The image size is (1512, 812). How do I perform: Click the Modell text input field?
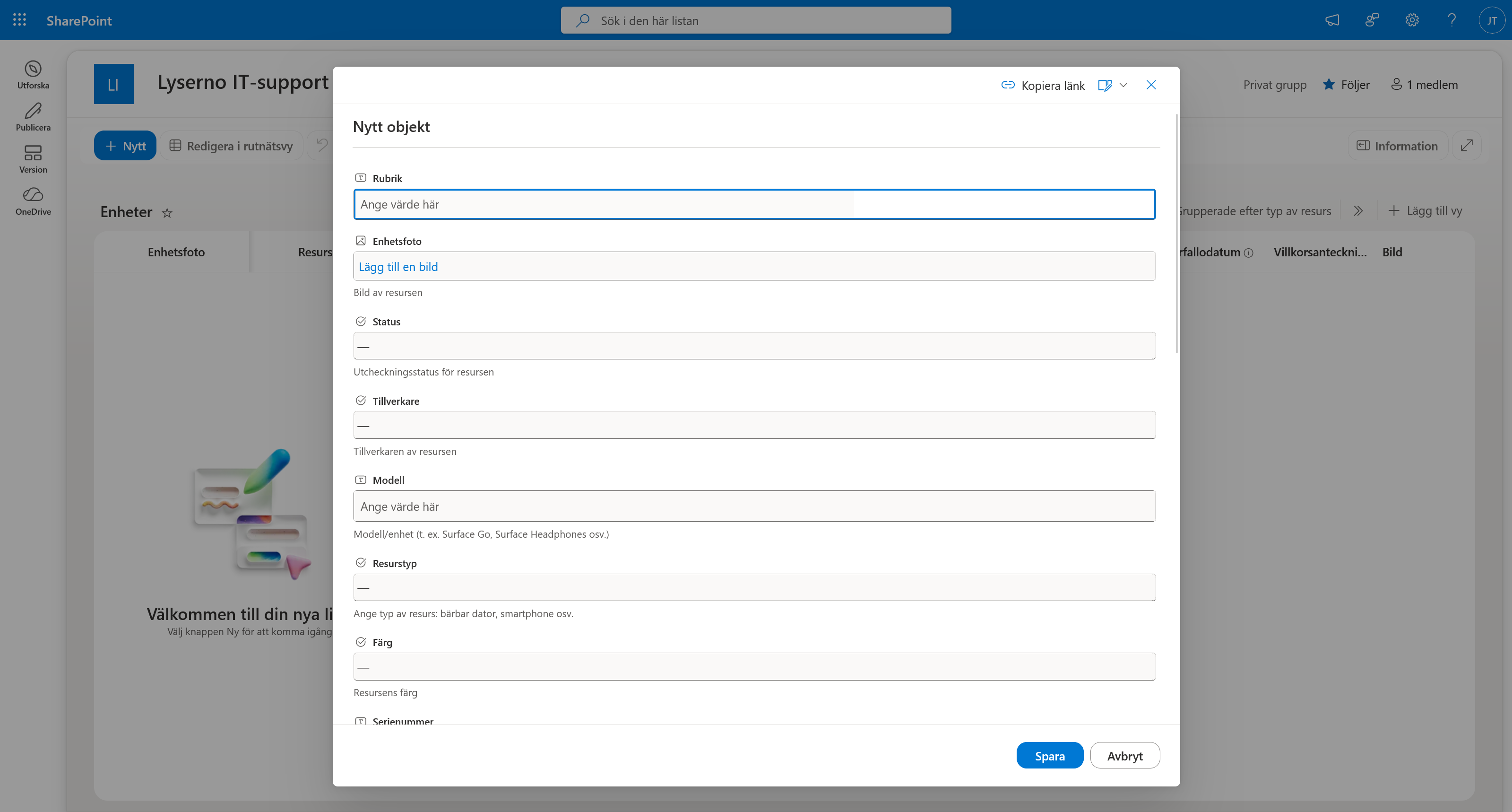pyautogui.click(x=754, y=506)
